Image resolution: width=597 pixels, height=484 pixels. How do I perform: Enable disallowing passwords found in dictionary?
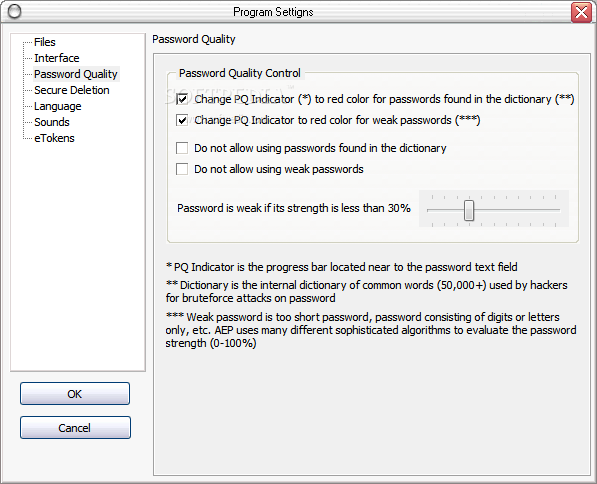182,148
